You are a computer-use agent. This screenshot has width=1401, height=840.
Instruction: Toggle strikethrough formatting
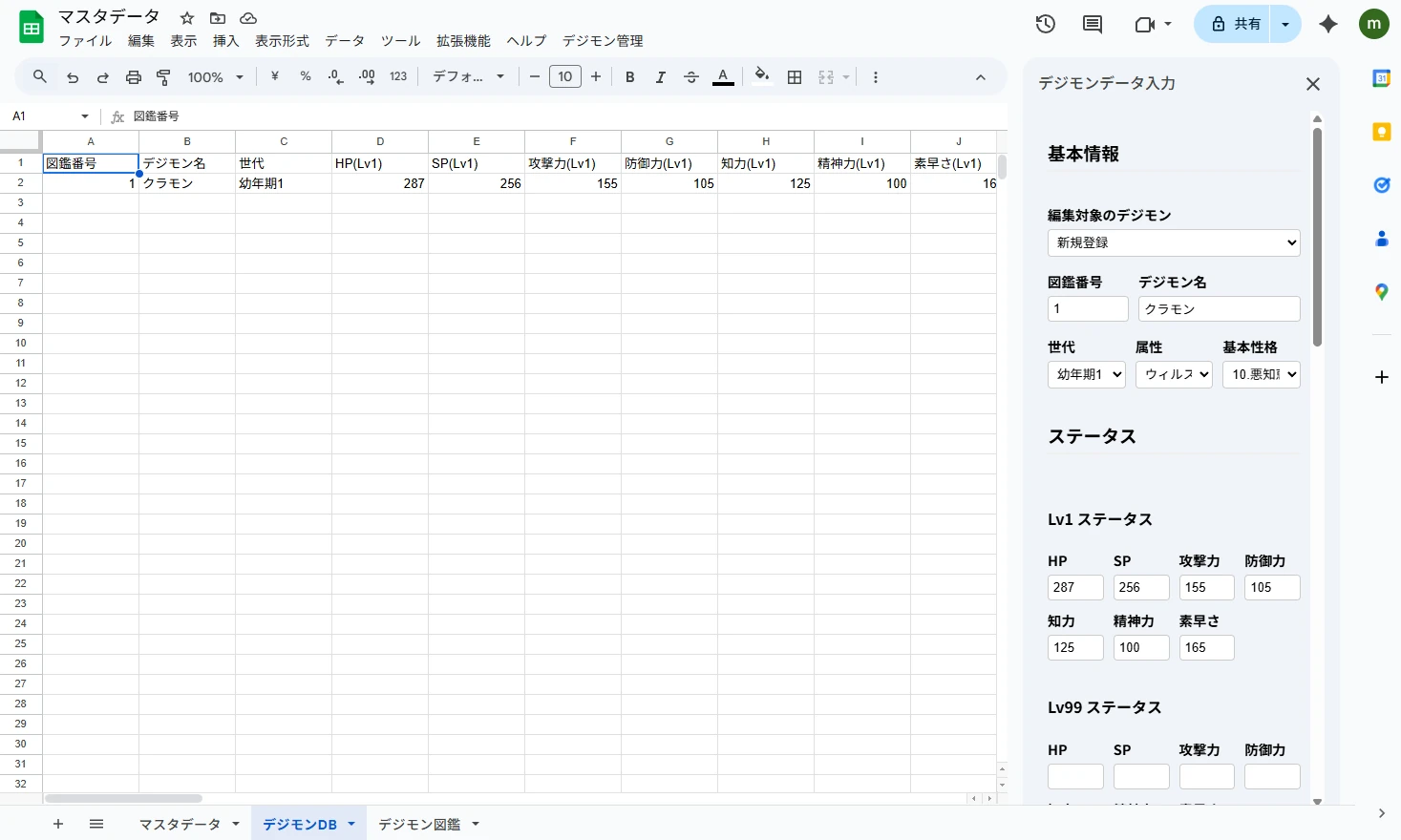pos(691,77)
